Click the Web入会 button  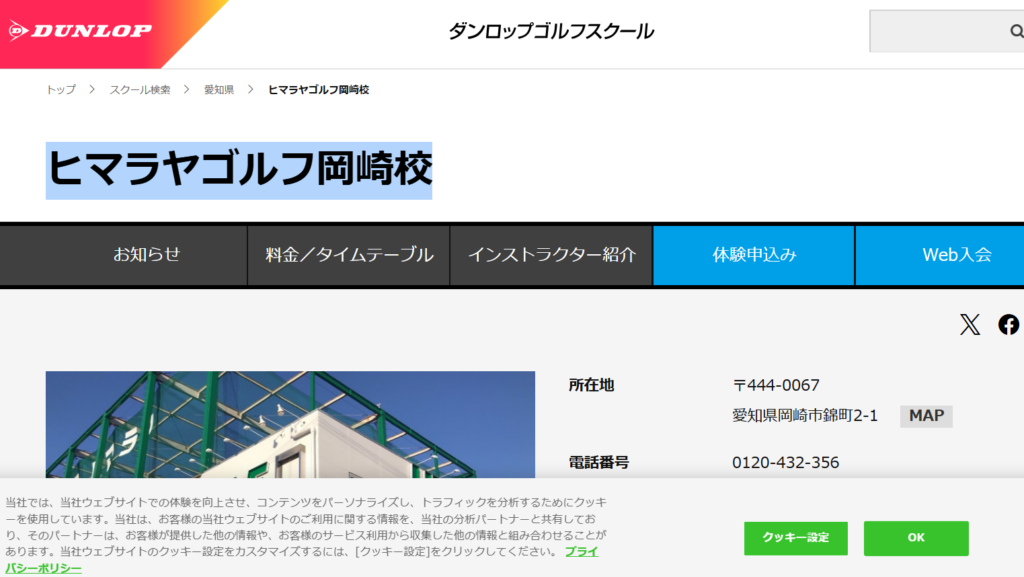point(950,255)
